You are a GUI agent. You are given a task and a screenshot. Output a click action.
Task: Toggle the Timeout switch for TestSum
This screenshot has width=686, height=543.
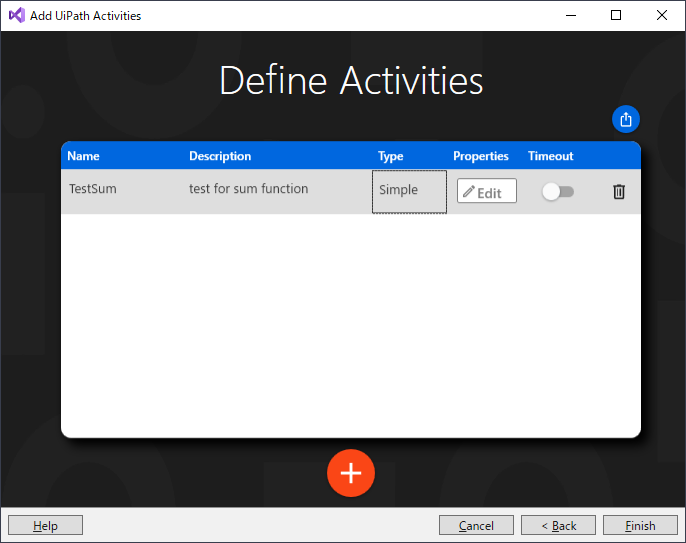pos(558,192)
